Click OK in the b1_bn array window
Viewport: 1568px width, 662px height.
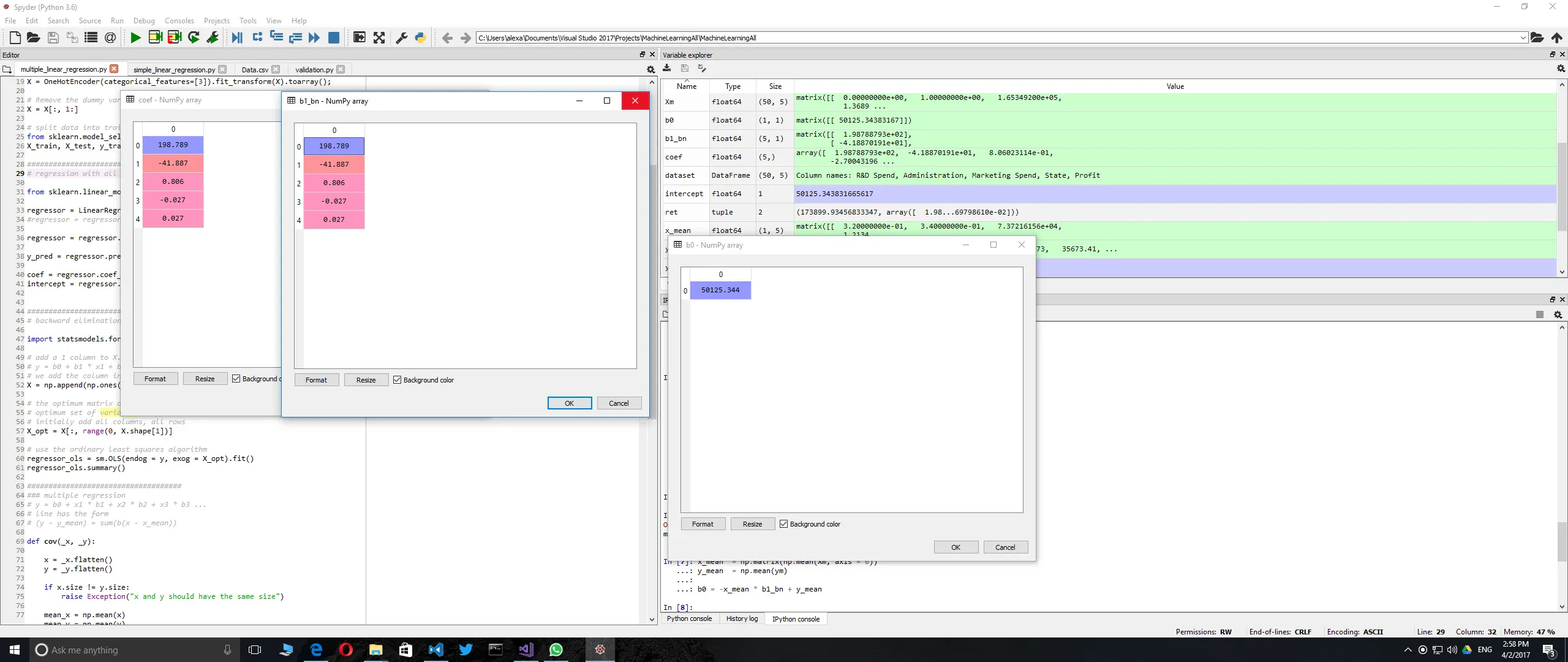pyautogui.click(x=570, y=403)
